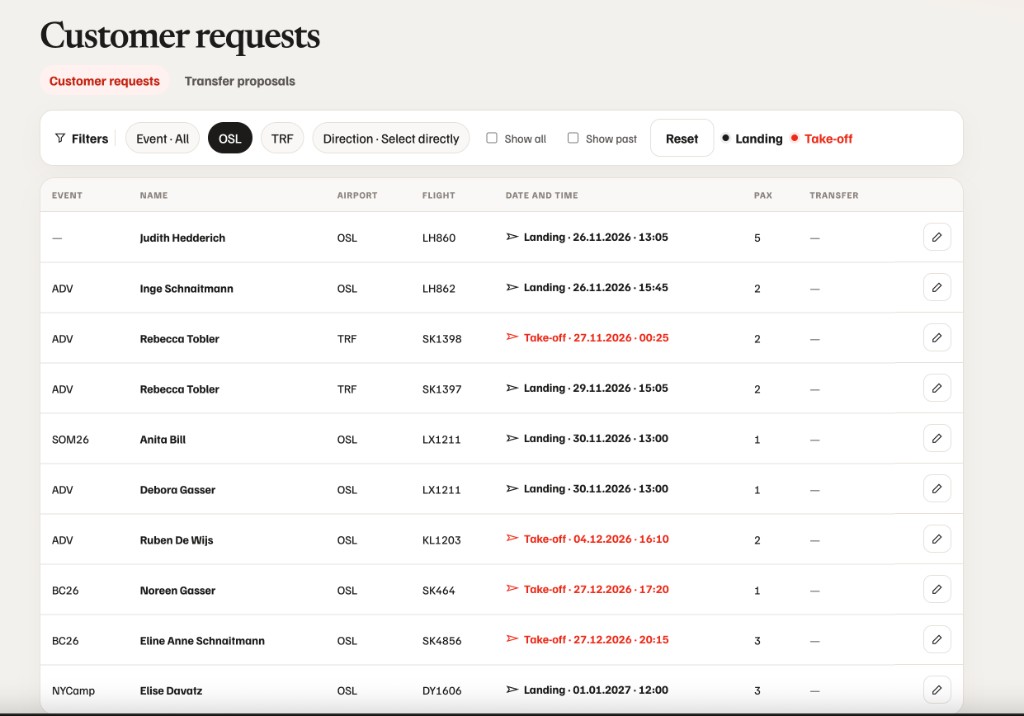1024x716 pixels.
Task: Select the name Elise Davatz
Action: pyautogui.click(x=171, y=691)
